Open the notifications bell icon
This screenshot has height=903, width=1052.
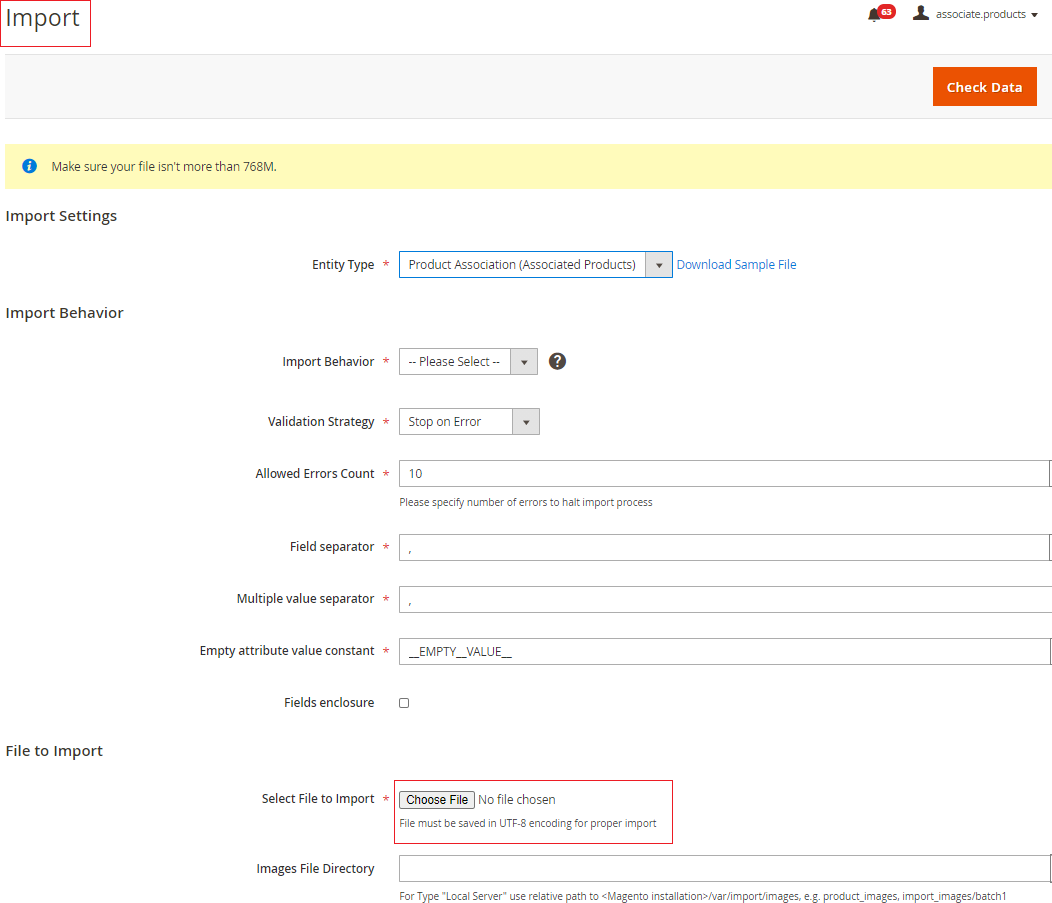pyautogui.click(x=874, y=15)
